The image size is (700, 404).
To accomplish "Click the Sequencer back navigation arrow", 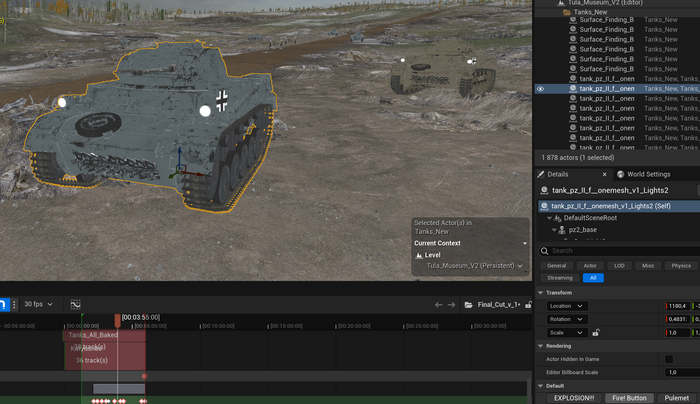I will (438, 305).
